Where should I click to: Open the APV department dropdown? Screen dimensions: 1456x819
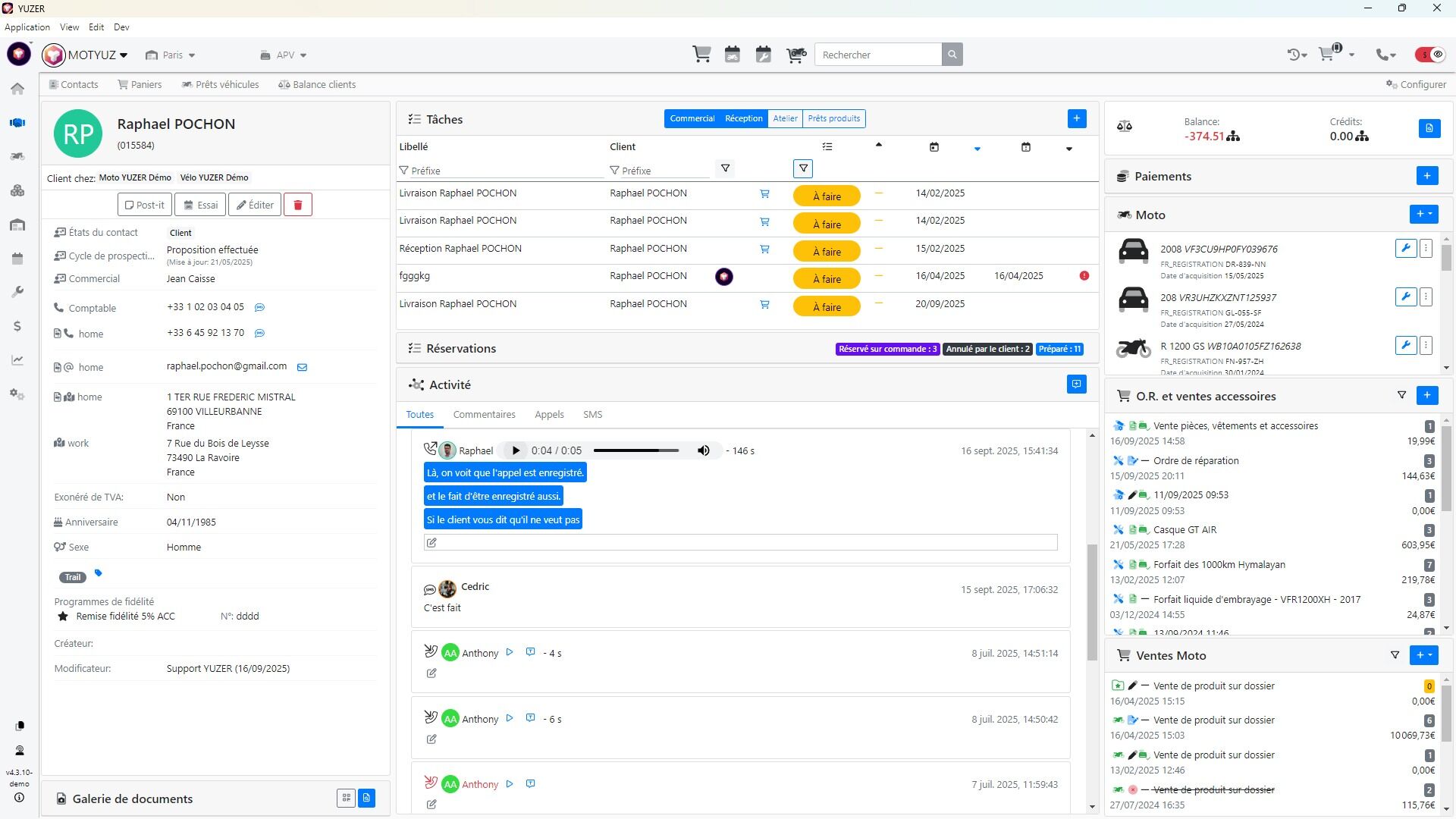click(284, 55)
